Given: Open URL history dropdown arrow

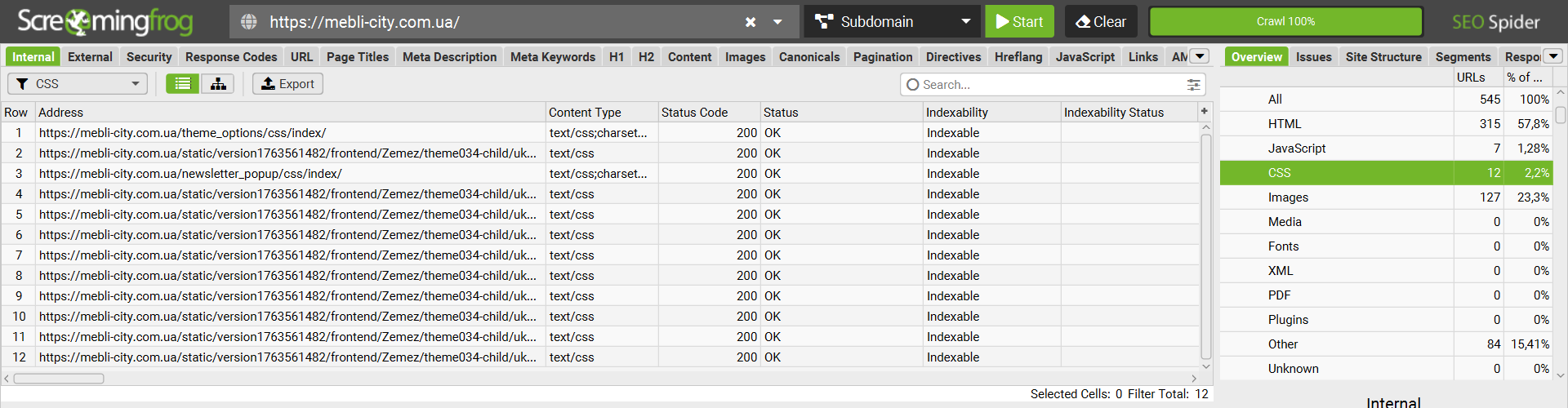Looking at the screenshot, I should coord(778,22).
